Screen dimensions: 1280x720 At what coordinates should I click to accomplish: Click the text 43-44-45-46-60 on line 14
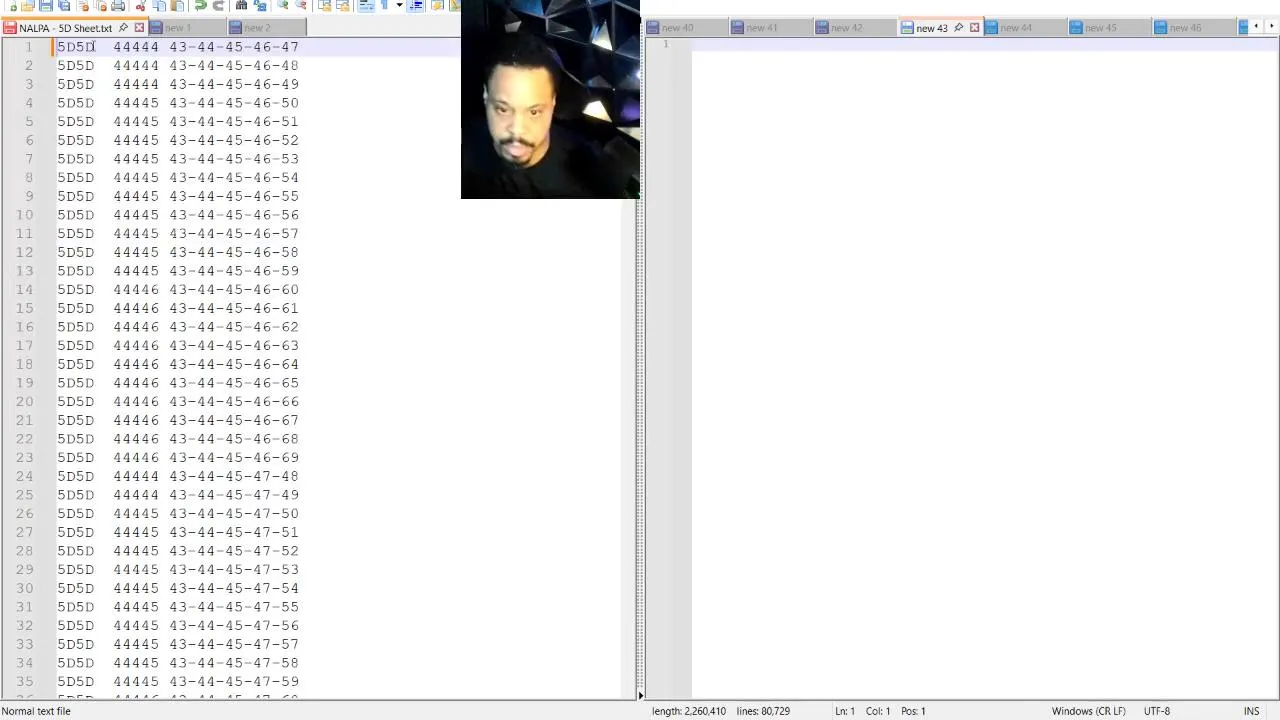234,290
